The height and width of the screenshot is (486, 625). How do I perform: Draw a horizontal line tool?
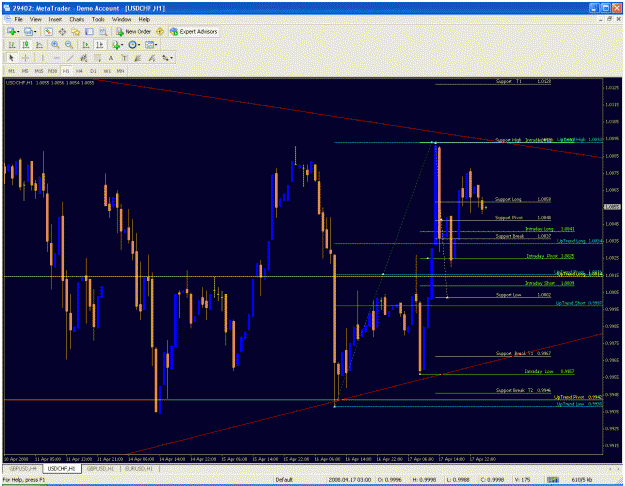tap(56, 58)
